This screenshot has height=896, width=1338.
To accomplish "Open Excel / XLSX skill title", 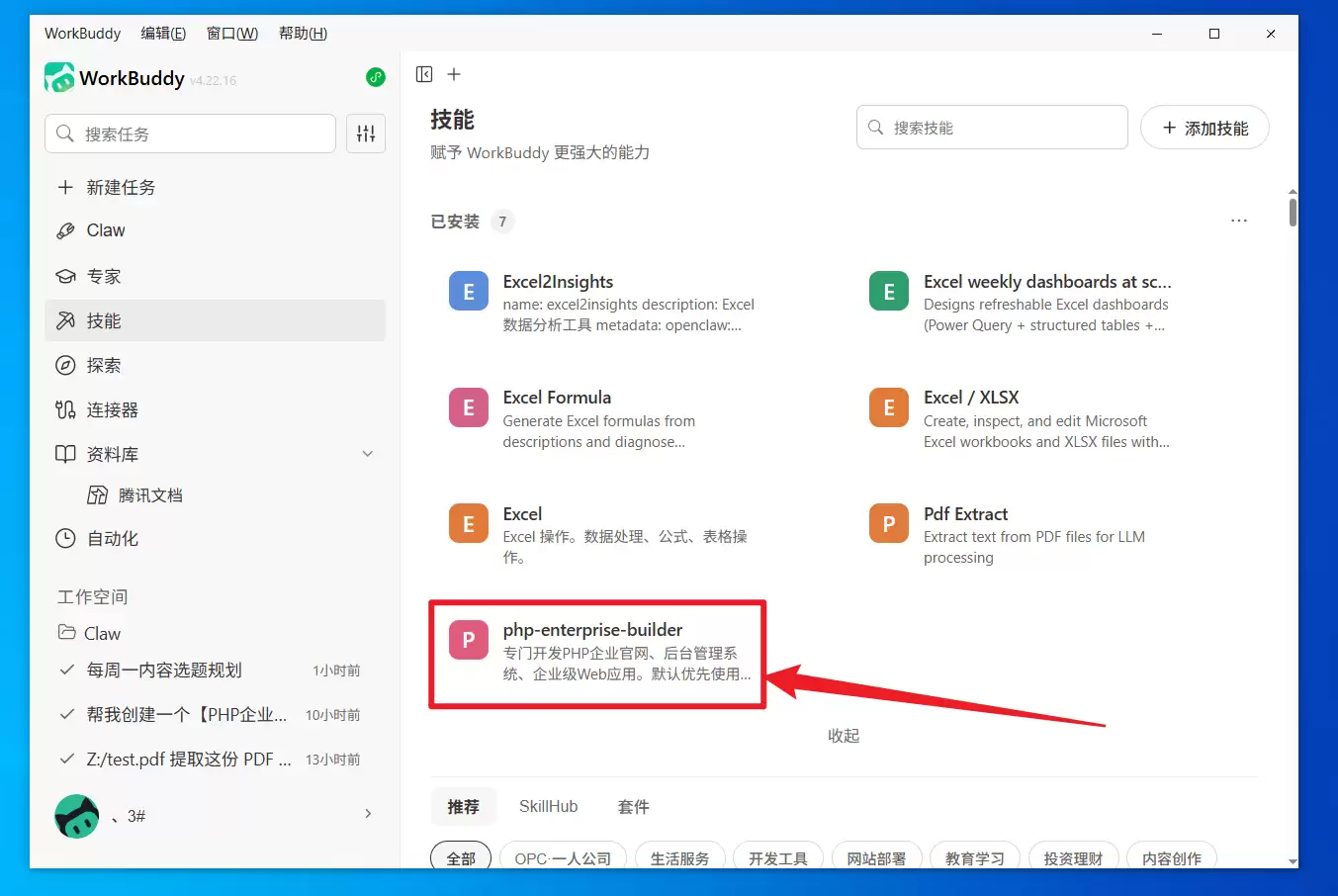I will 971,398.
